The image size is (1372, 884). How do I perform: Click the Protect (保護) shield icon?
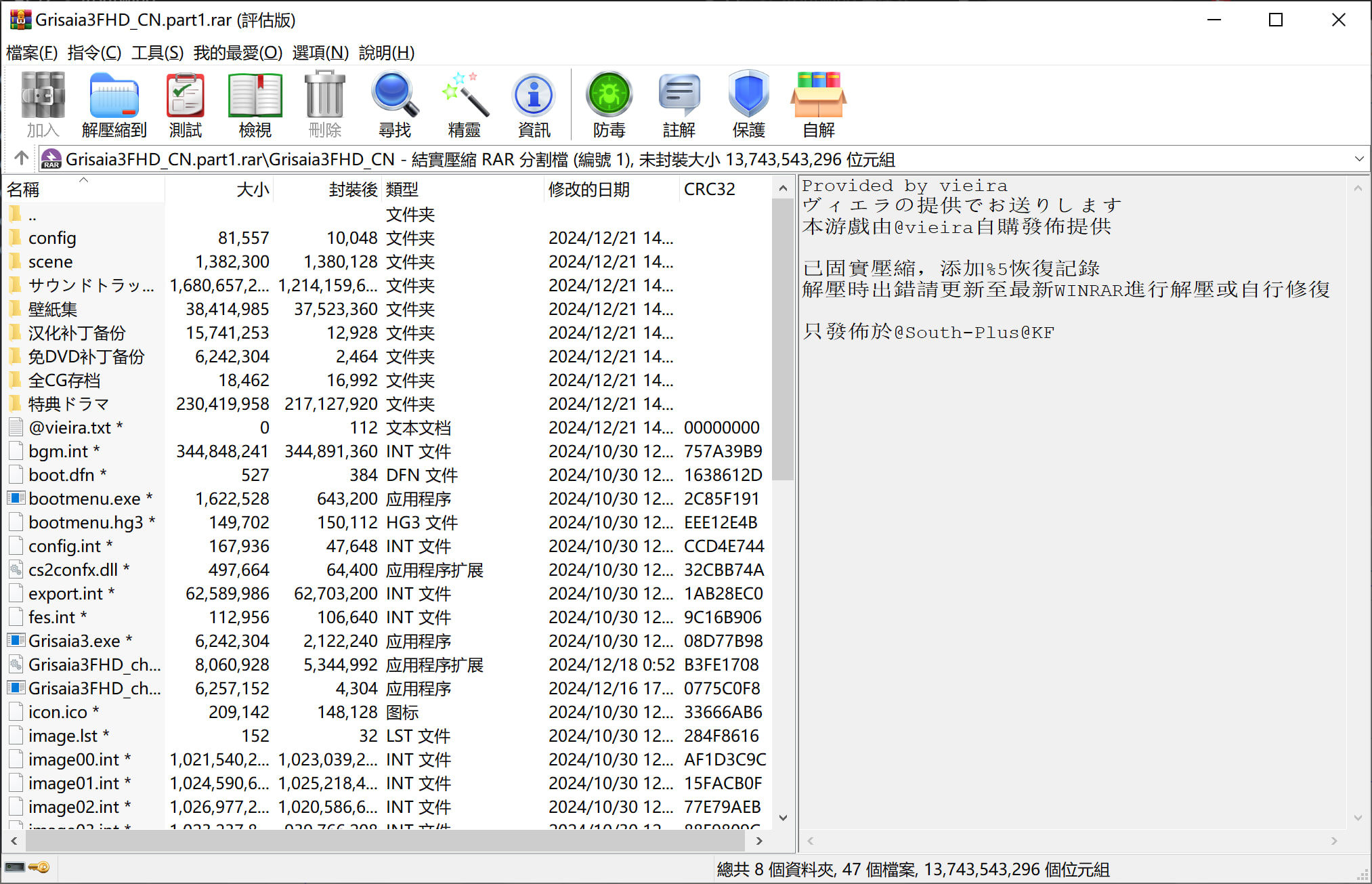pos(748,104)
